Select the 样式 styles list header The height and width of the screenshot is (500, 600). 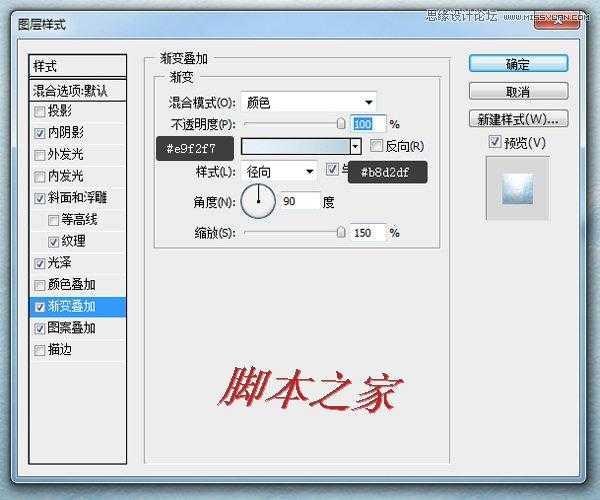(x=77, y=66)
